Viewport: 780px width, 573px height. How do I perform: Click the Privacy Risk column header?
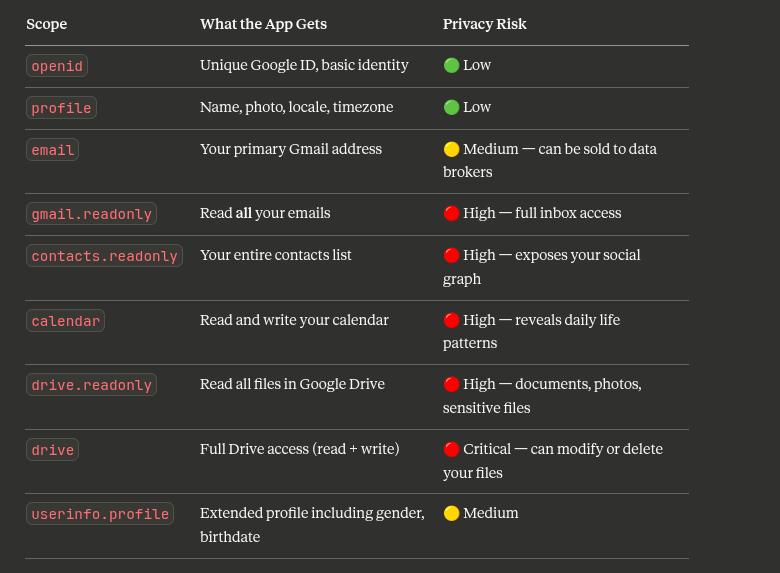point(485,24)
